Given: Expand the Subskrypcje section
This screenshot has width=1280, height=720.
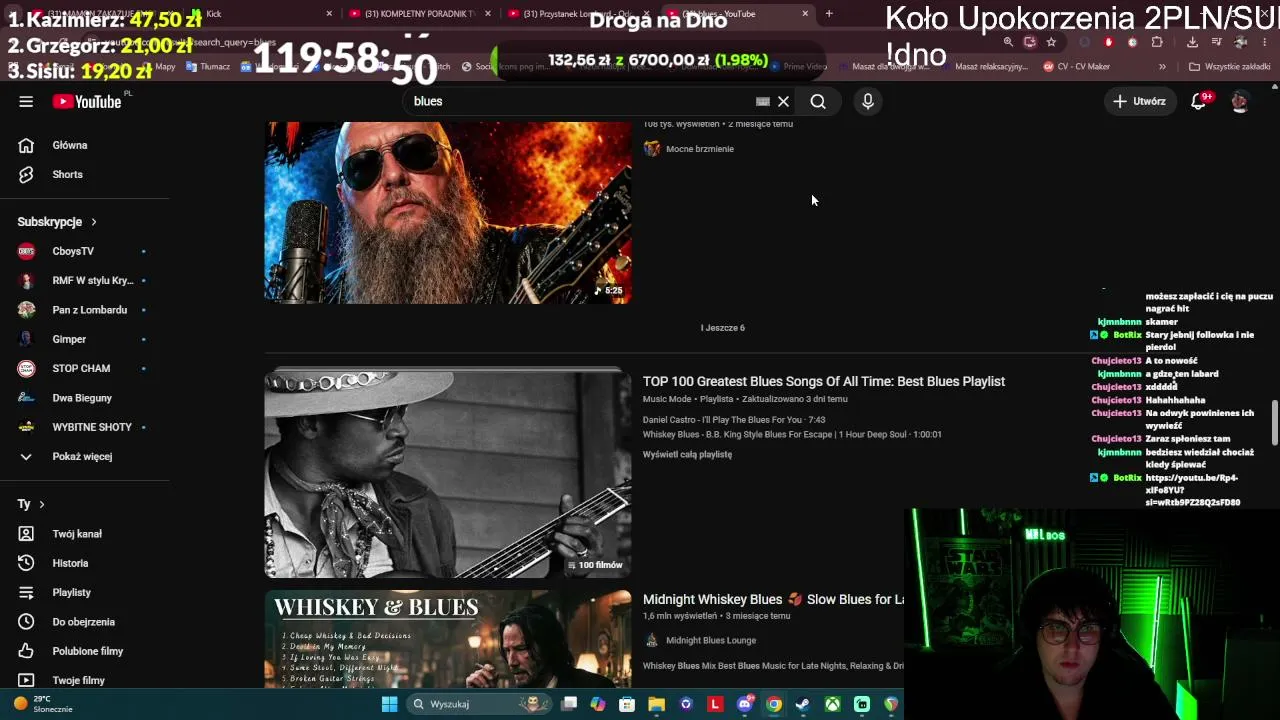Looking at the screenshot, I should pos(57,222).
